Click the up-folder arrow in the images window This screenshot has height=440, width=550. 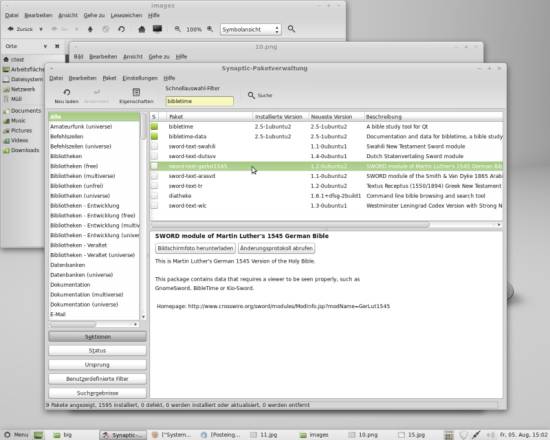(x=90, y=29)
